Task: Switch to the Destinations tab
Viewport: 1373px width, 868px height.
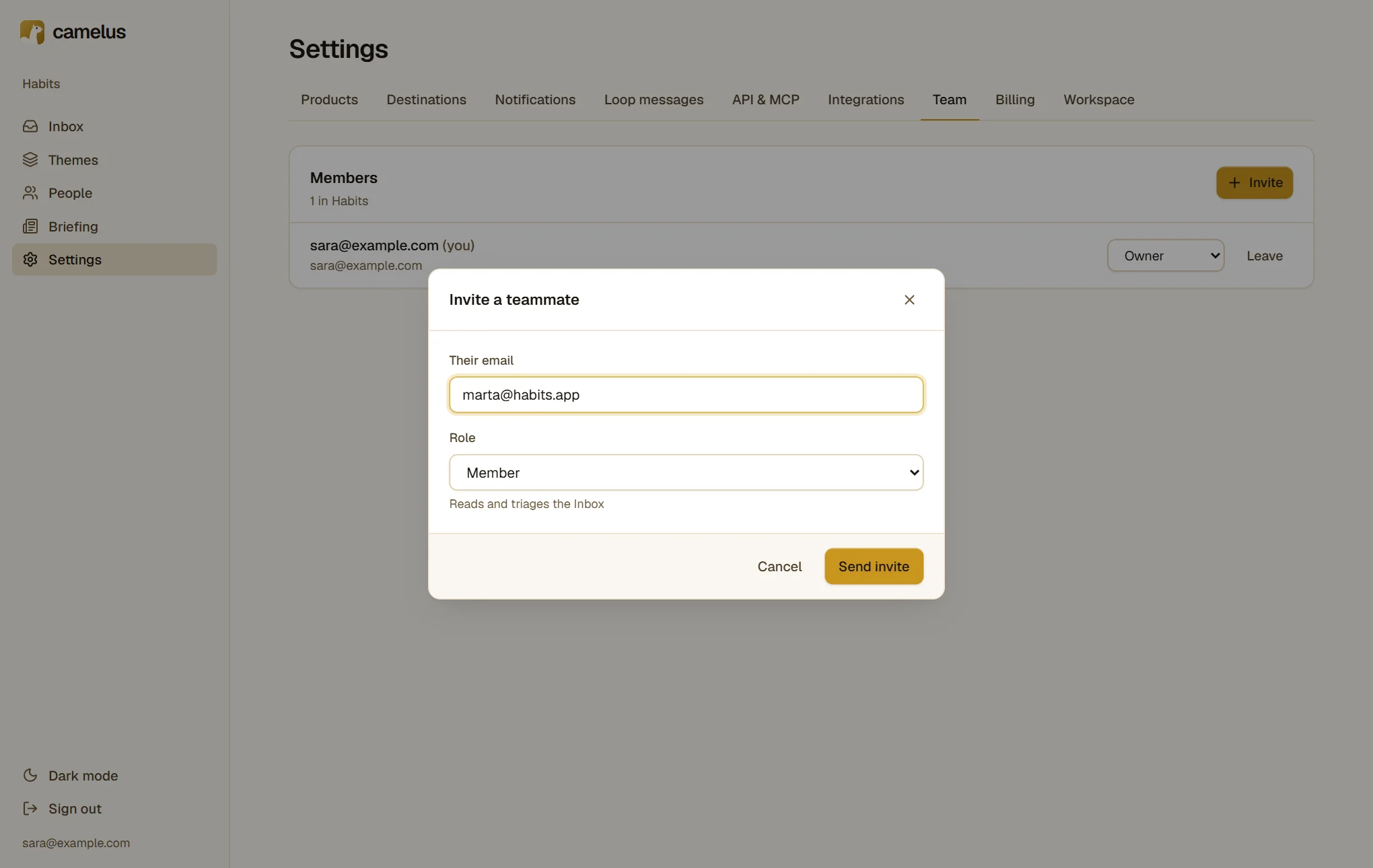Action: click(x=426, y=100)
